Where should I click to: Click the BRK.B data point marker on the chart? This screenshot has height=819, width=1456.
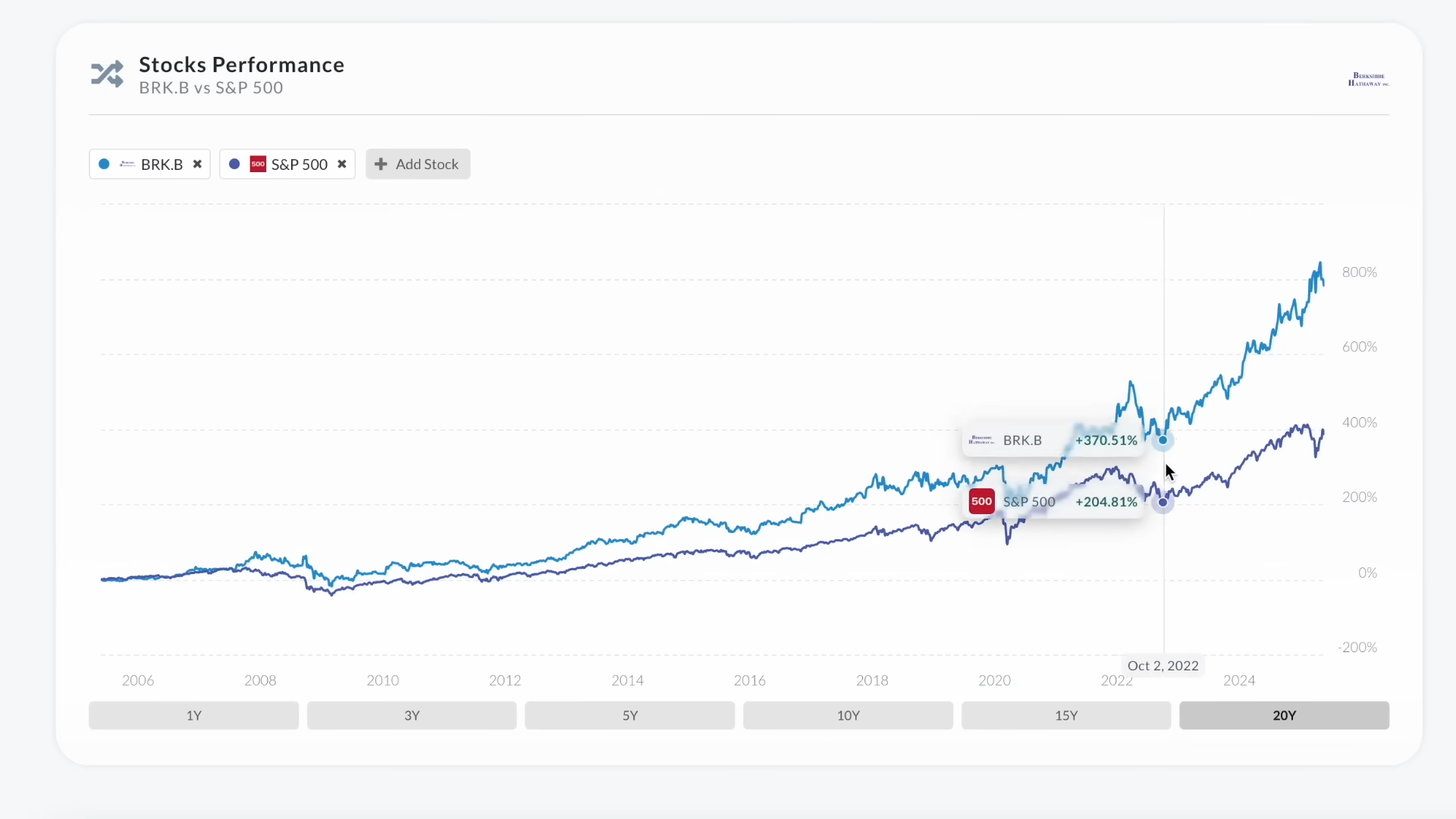point(1164,440)
